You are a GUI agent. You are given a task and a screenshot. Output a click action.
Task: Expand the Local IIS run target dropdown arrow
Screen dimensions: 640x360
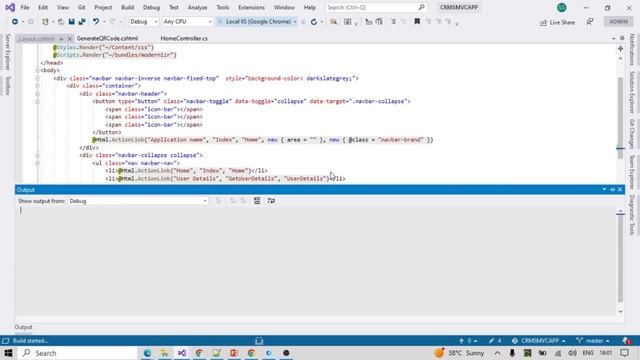295,22
